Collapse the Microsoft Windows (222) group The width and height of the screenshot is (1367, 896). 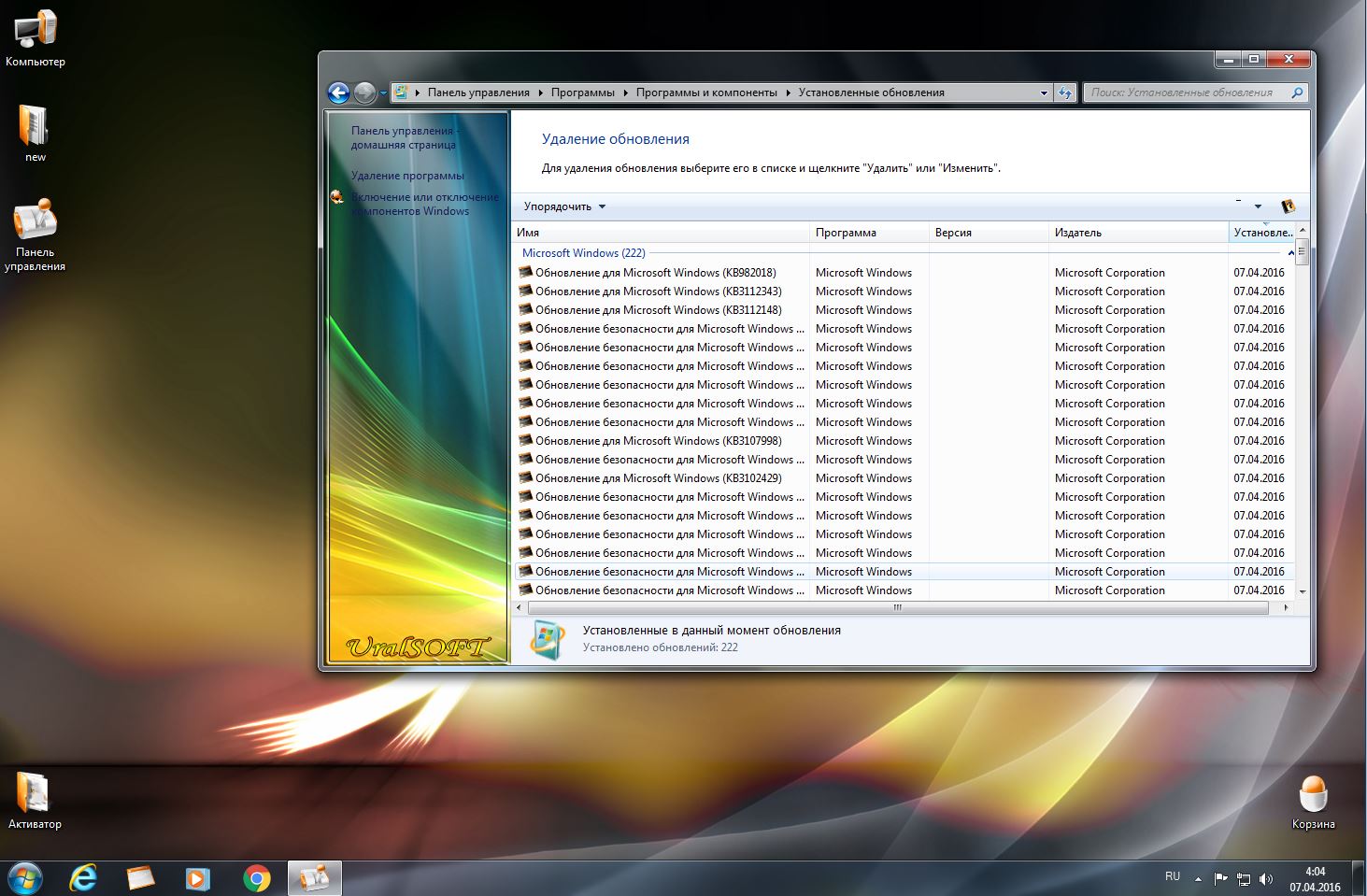pos(1291,253)
